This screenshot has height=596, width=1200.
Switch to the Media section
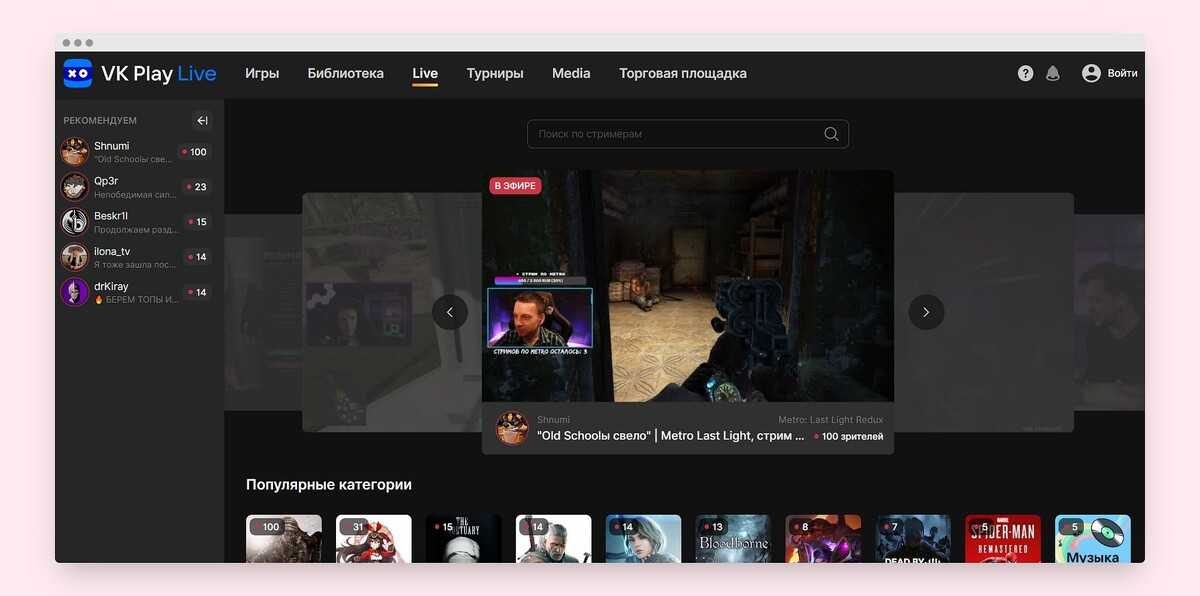coord(571,73)
